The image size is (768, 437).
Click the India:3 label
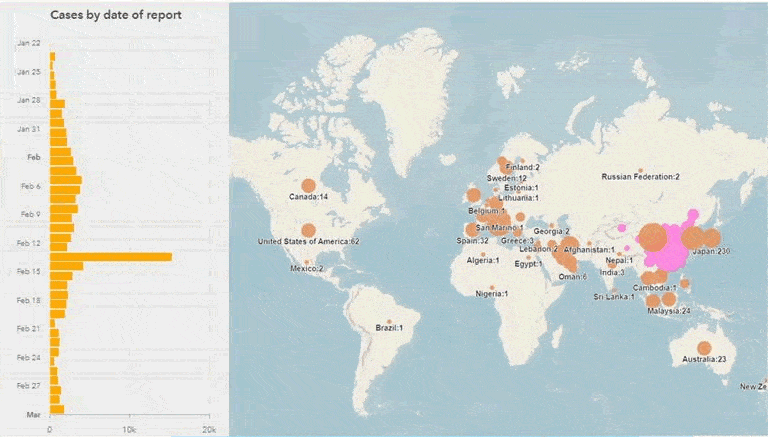[612, 272]
